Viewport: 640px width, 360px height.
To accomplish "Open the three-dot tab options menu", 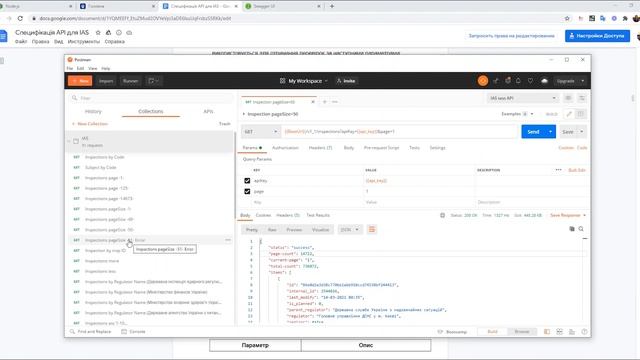I will (x=335, y=102).
